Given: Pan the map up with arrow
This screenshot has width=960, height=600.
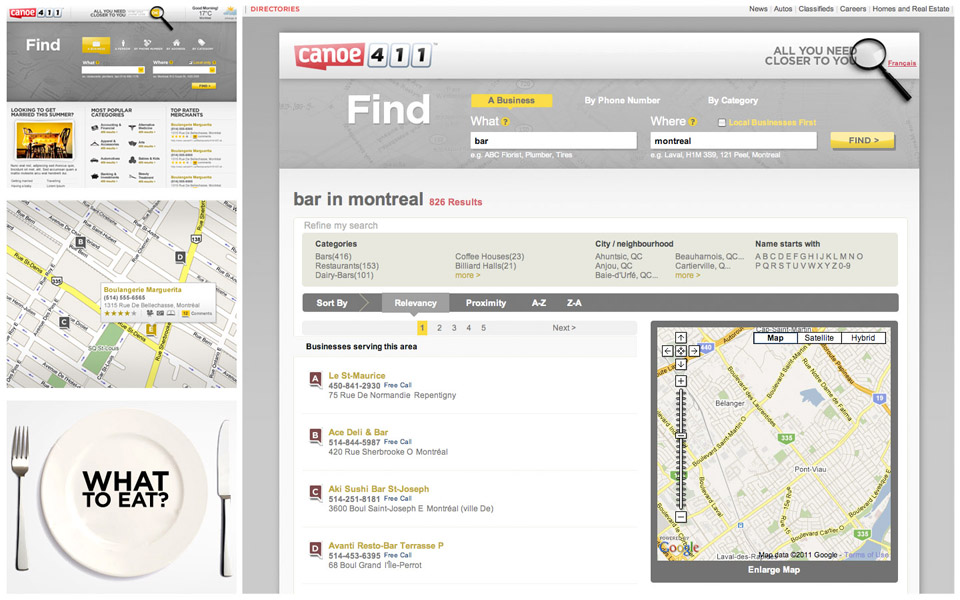Looking at the screenshot, I should click(x=681, y=338).
